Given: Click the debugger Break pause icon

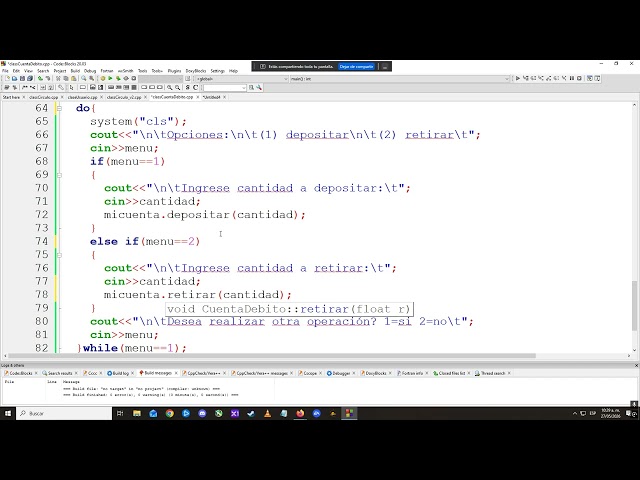Looking at the screenshot, I should (x=572, y=78).
